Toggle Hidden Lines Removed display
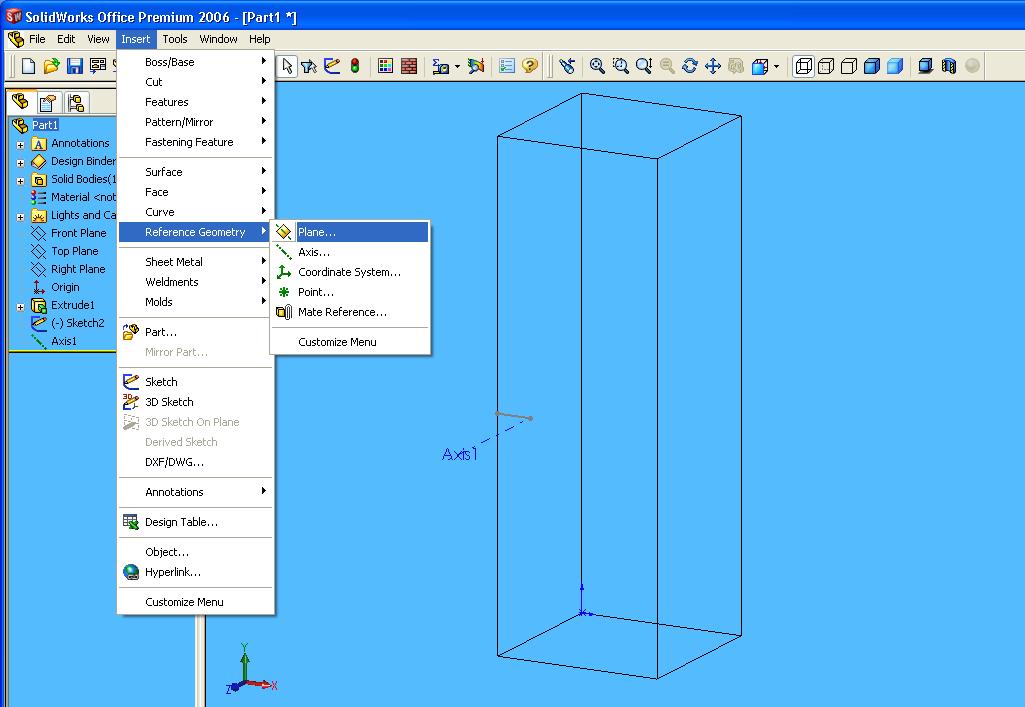 [849, 66]
